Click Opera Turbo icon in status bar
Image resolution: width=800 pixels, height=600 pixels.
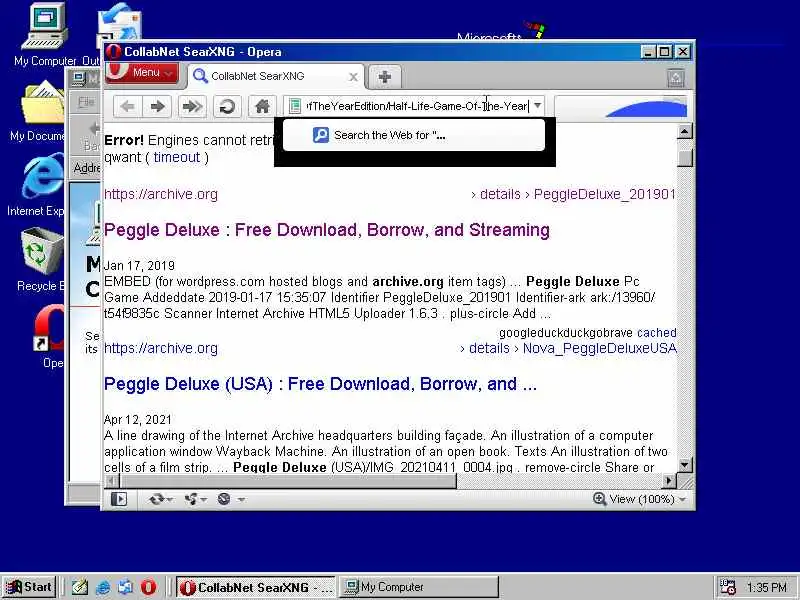(x=224, y=499)
